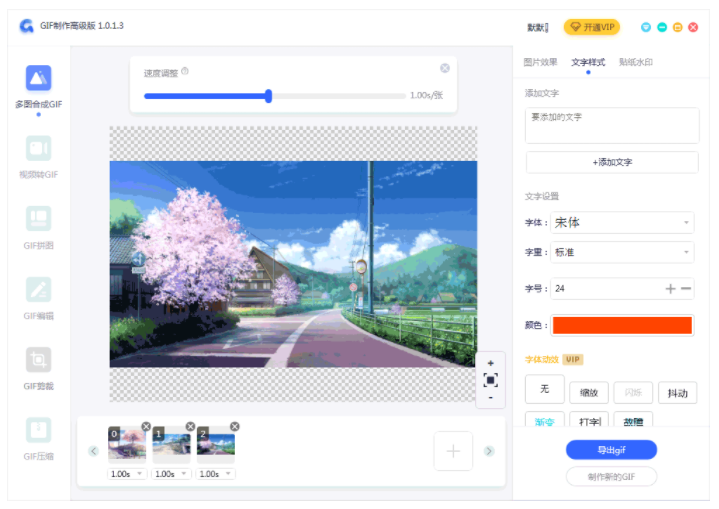Click the 要添加的文字 text input box
Viewport: 719px width, 509px height.
pyautogui.click(x=612, y=126)
